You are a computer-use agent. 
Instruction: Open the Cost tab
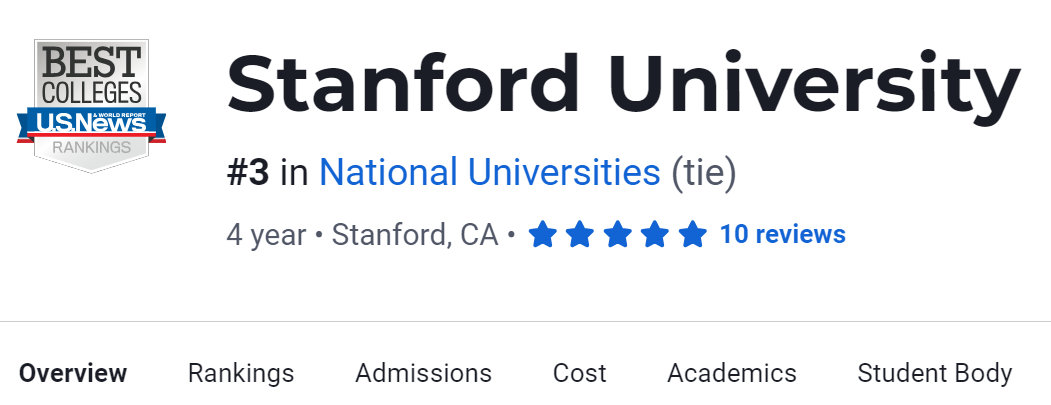pos(579,374)
